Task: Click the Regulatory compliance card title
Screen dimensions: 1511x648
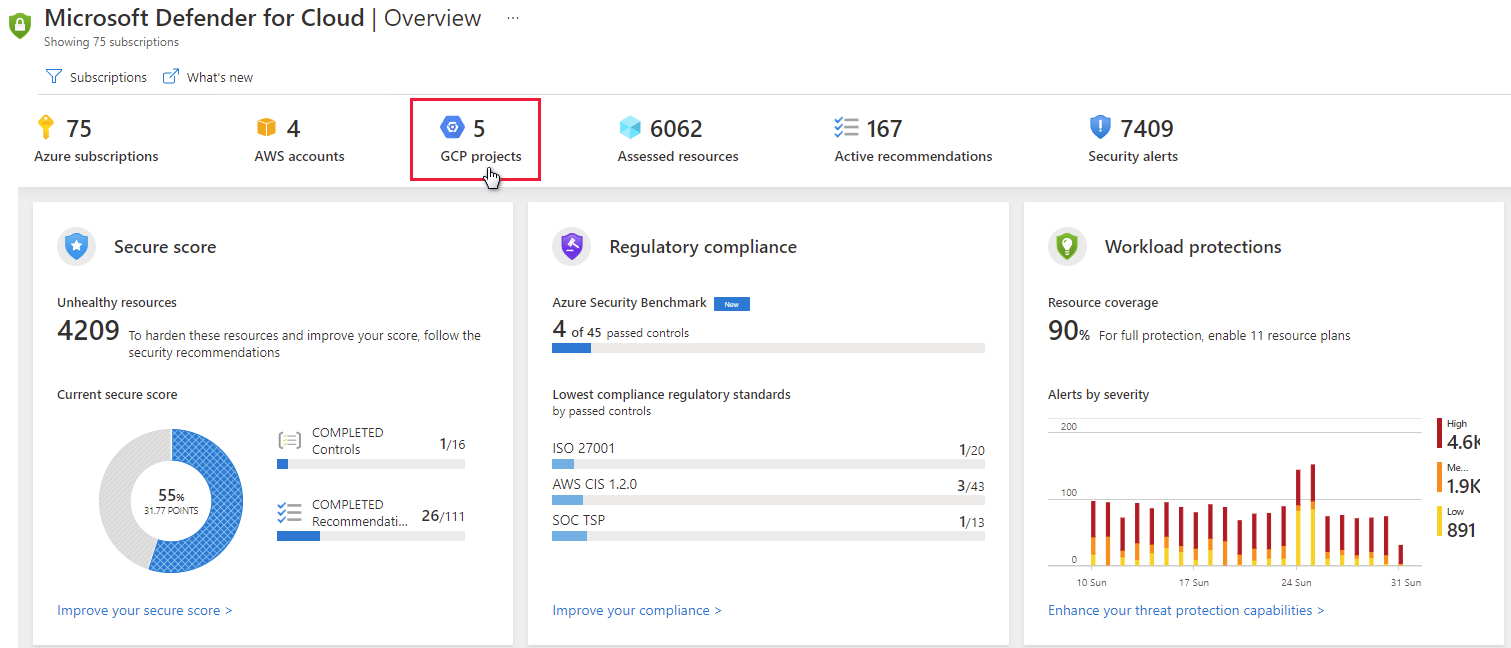Action: [x=703, y=246]
